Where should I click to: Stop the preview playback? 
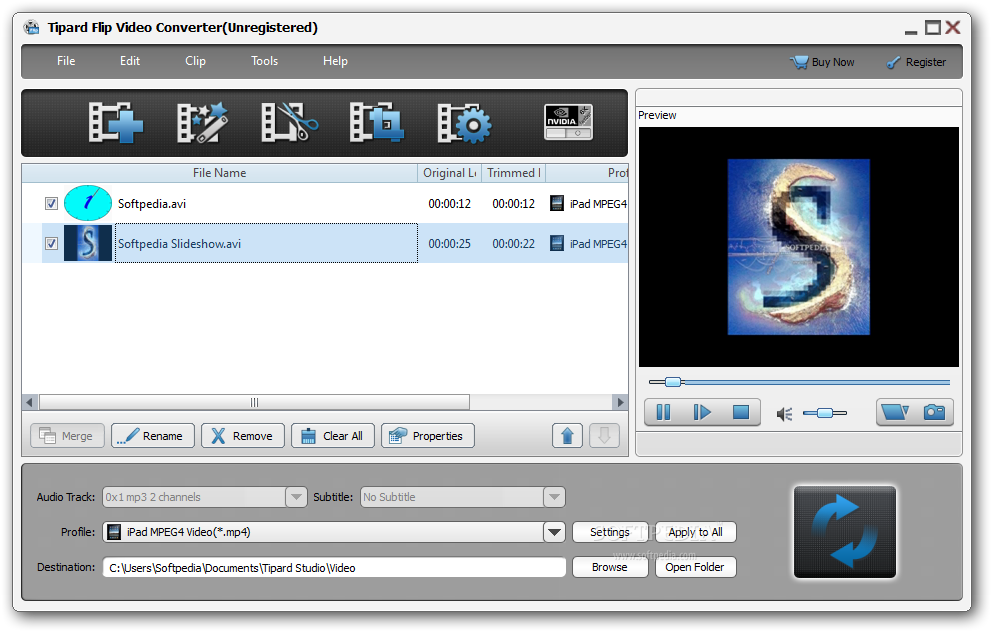pyautogui.click(x=741, y=412)
